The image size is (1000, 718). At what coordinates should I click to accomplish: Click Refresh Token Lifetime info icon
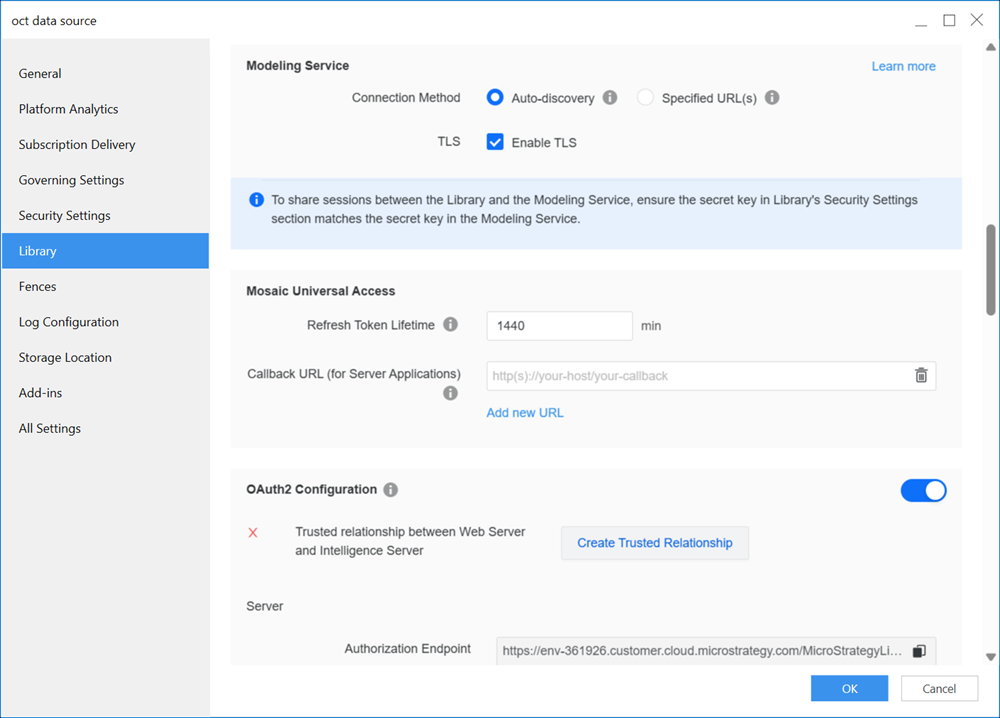coord(450,325)
